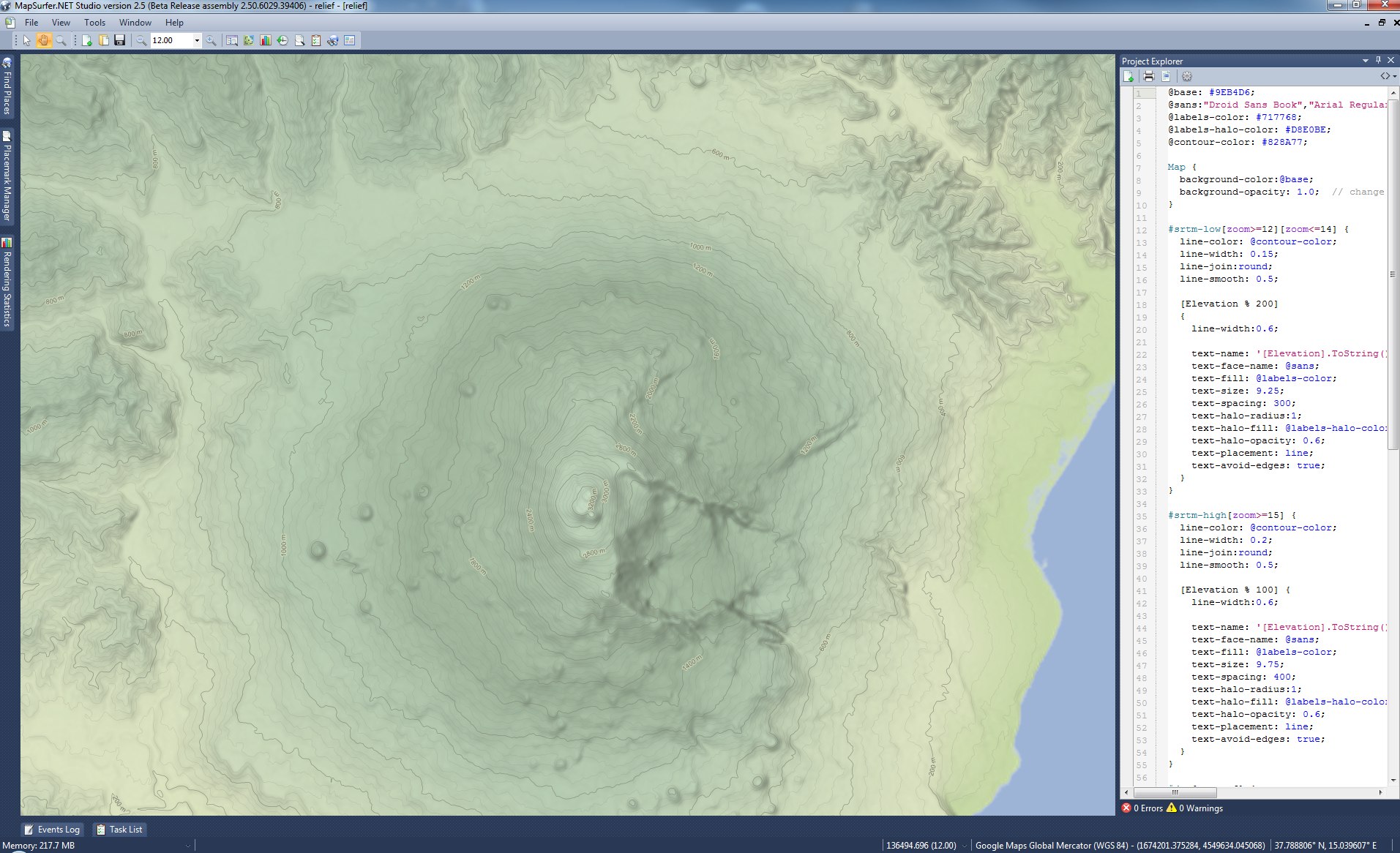The image size is (1400, 853).
Task: Print from the Project Explorer toolbar
Action: tap(1148, 76)
